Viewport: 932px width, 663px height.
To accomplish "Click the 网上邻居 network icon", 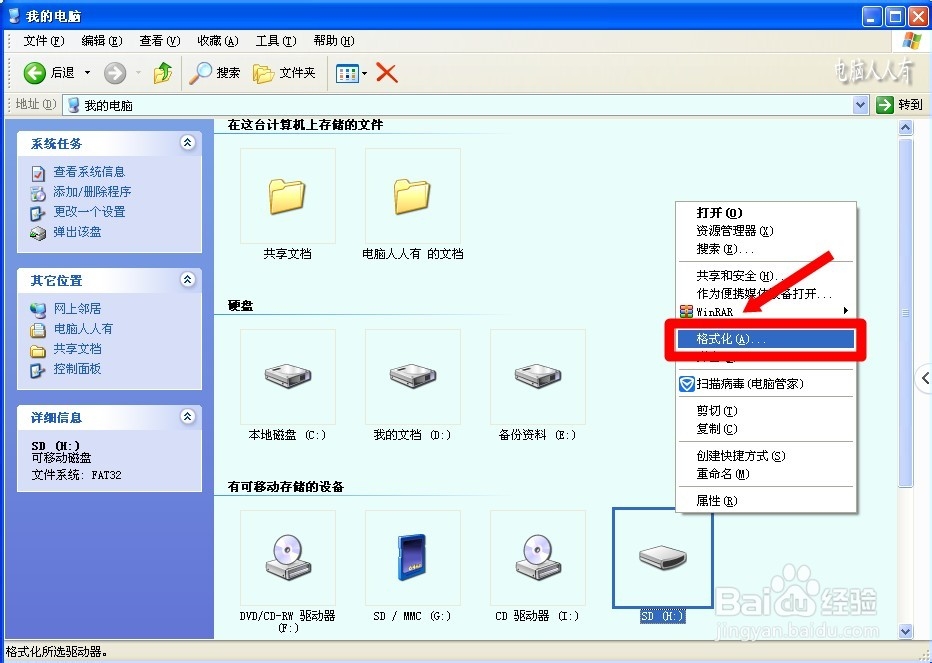I will [x=38, y=310].
